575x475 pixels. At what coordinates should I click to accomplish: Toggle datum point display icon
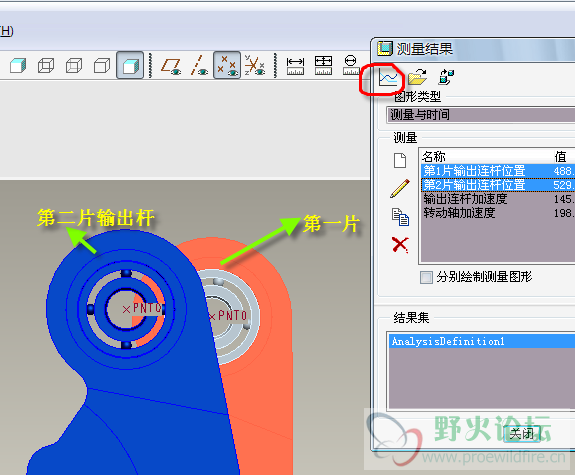click(227, 65)
